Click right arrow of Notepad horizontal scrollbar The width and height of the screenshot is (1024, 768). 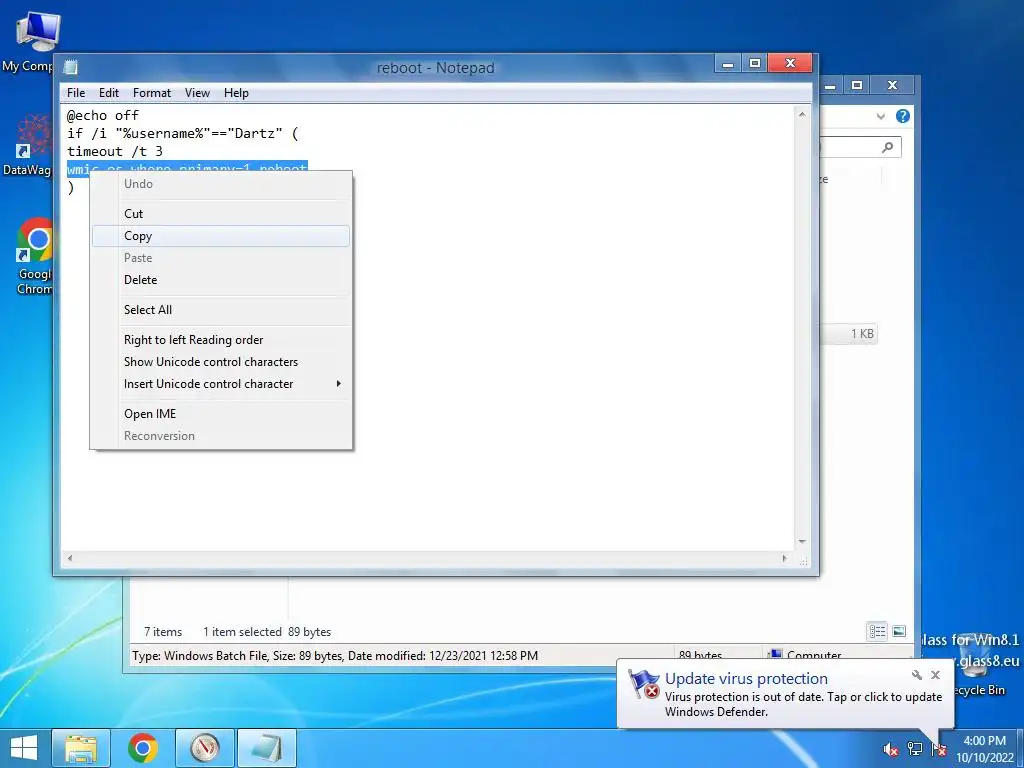785,558
